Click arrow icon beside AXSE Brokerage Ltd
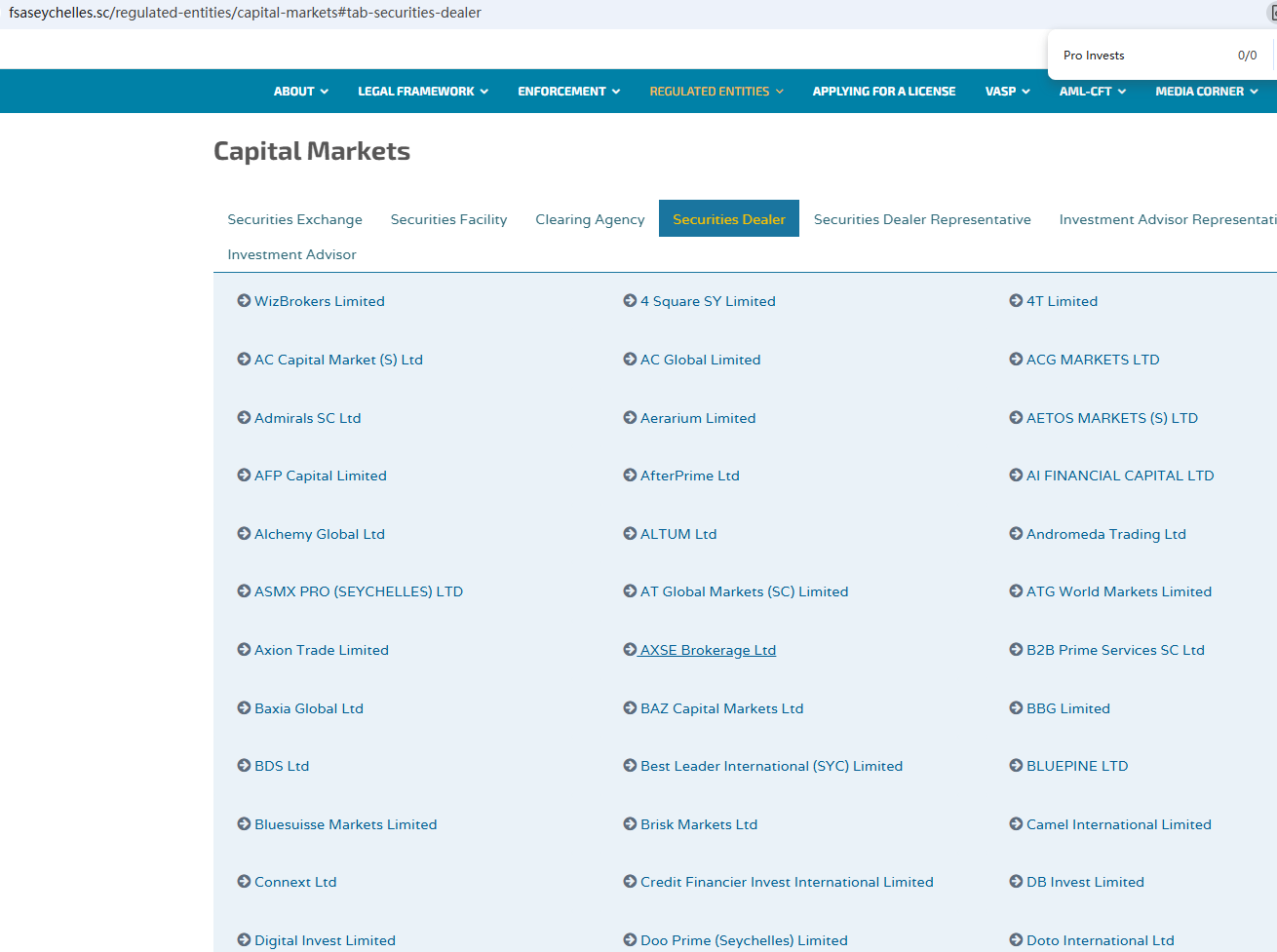This screenshot has width=1277, height=952. (630, 650)
